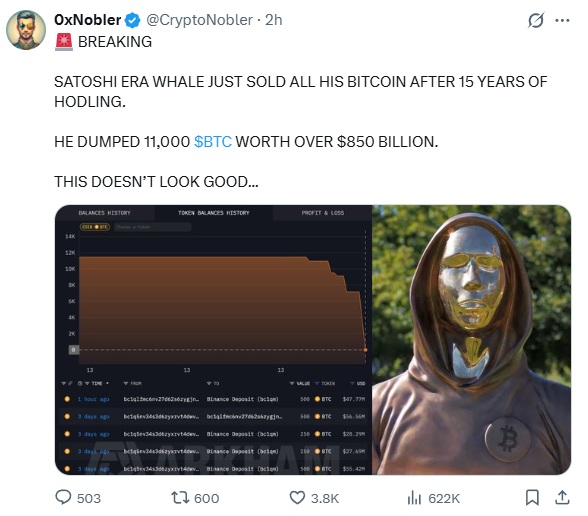Click the BTC token filter chip in the chart

[95, 227]
